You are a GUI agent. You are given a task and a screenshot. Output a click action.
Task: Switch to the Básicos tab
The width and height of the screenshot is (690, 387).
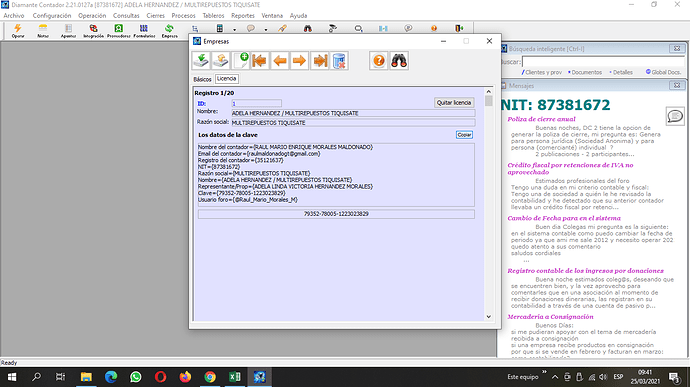[x=202, y=79]
